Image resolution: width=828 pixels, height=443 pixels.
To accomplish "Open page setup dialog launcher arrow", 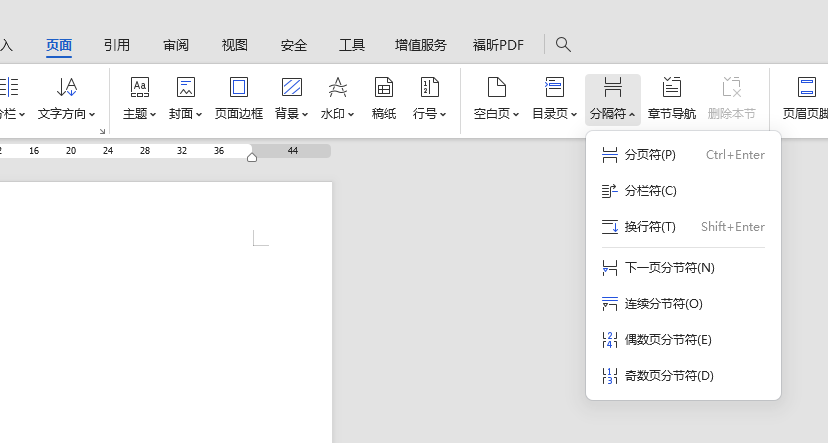I will 102,131.
